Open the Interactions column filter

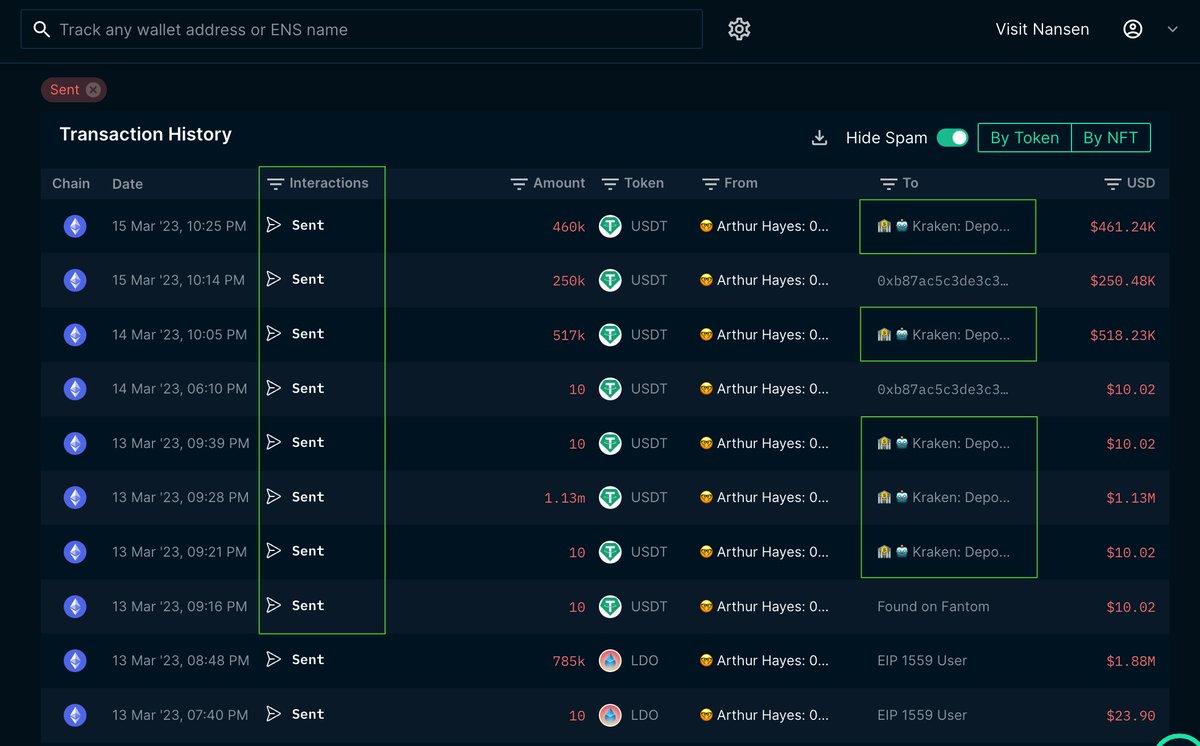tap(274, 183)
